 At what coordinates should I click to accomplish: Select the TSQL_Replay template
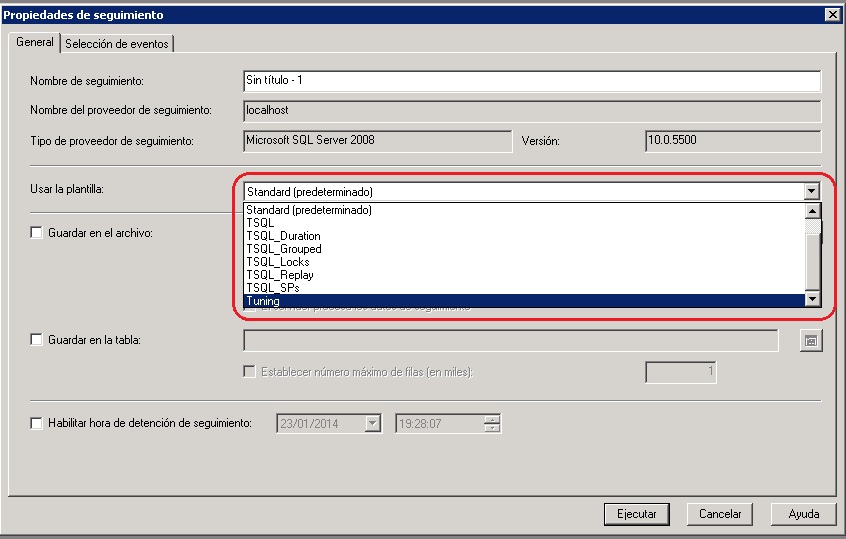524,275
